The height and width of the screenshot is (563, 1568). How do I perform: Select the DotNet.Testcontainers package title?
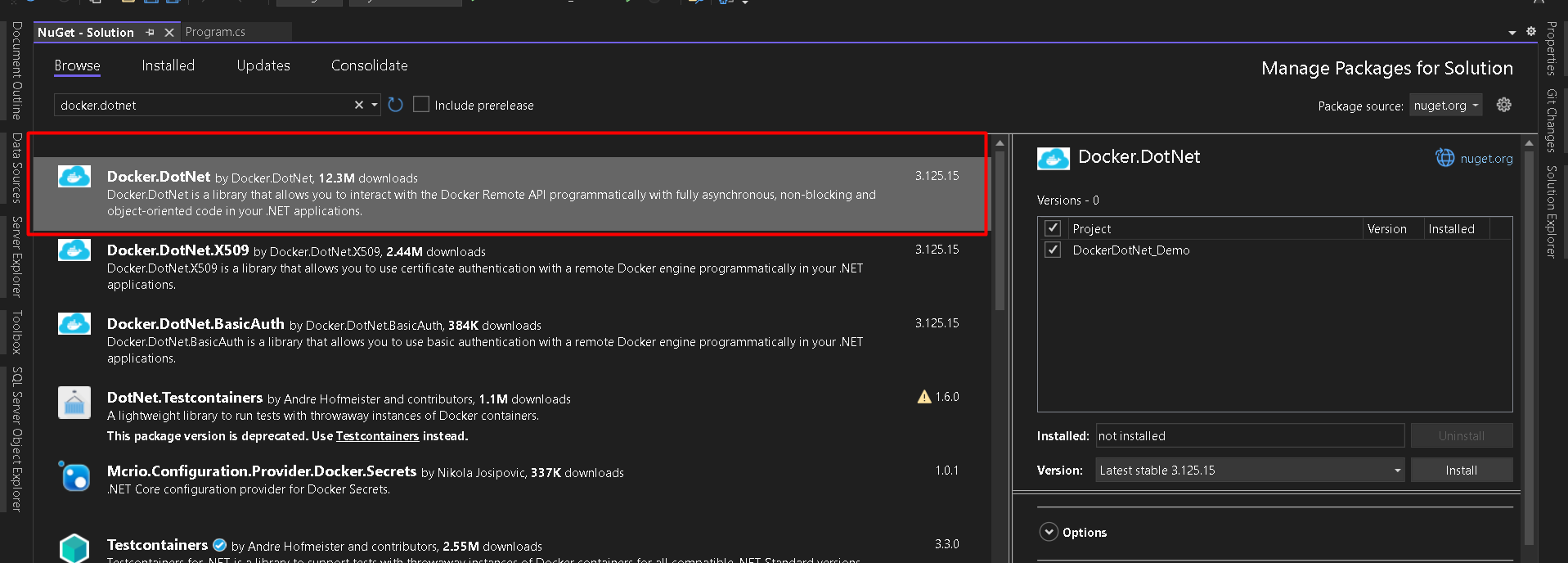[185, 398]
